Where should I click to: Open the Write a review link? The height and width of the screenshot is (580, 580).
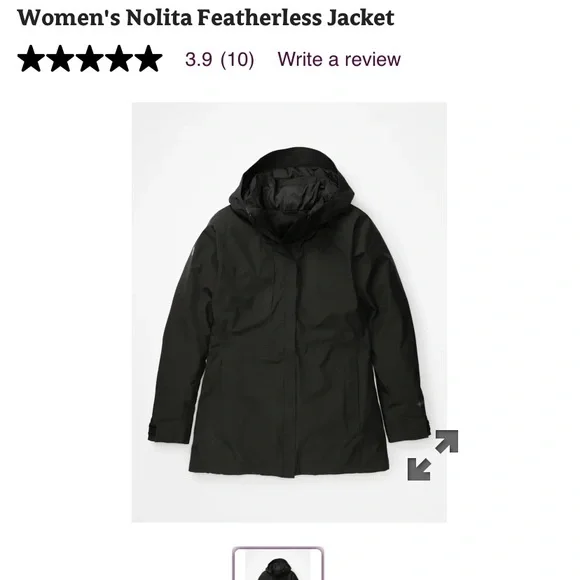tap(339, 59)
